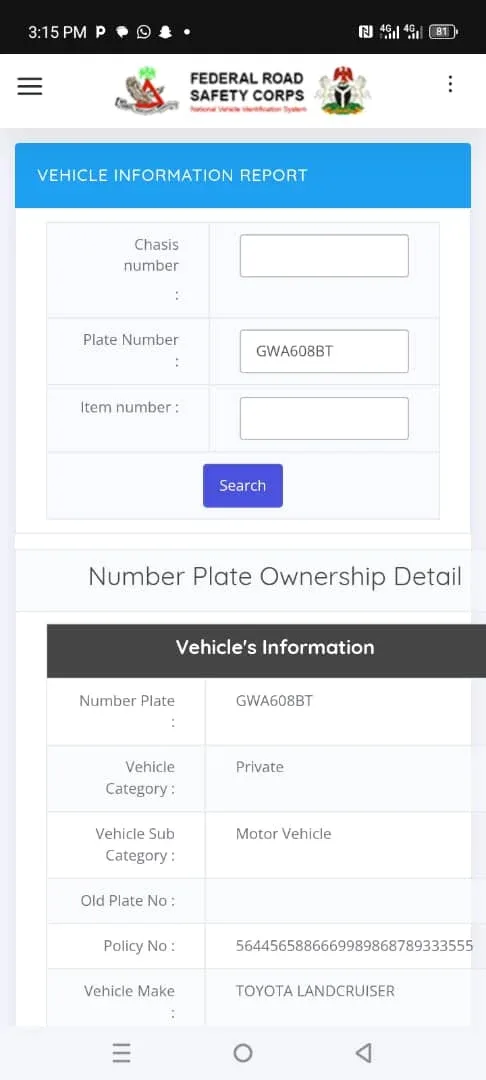
Task: Tap Android home circle button
Action: [x=243, y=1053]
